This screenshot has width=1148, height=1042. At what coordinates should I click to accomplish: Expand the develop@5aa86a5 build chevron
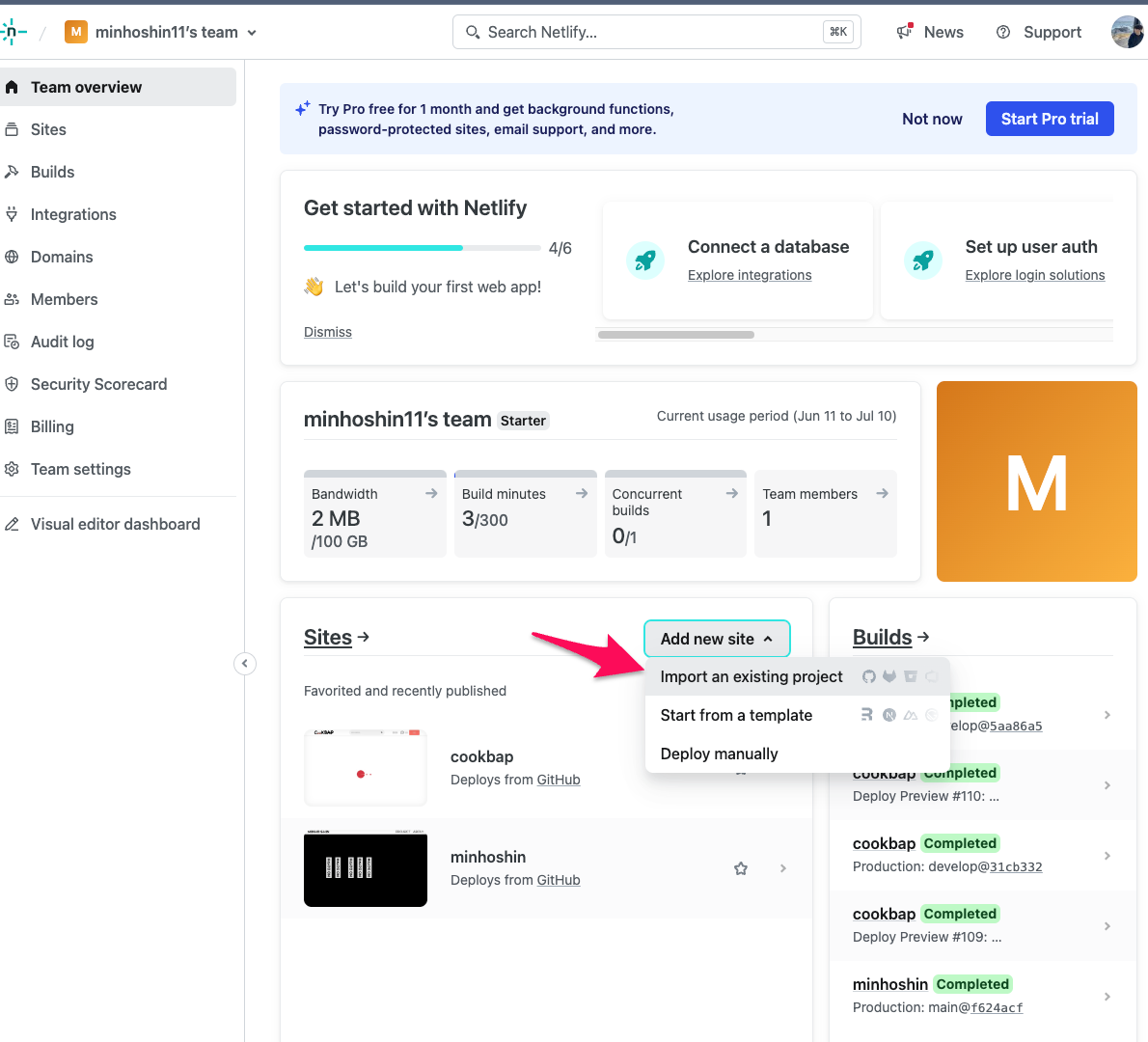click(1107, 715)
